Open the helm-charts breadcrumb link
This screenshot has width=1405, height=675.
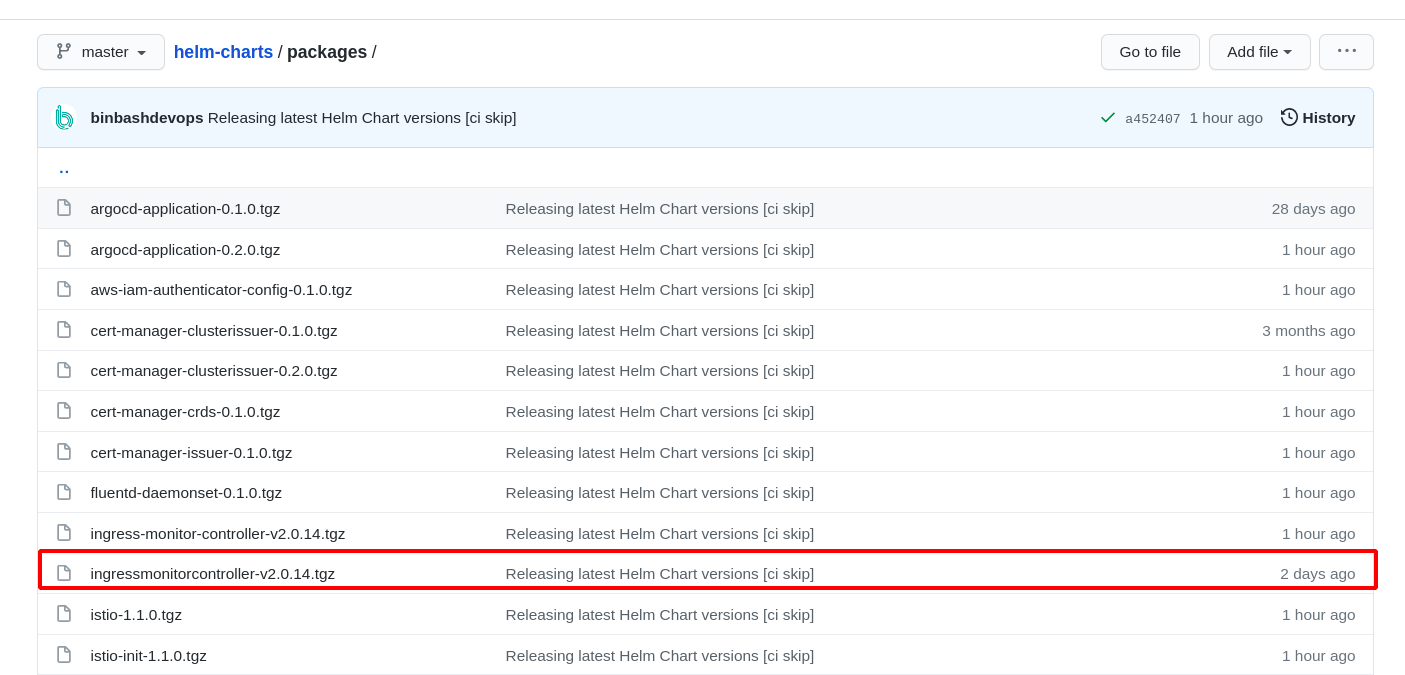click(x=223, y=52)
